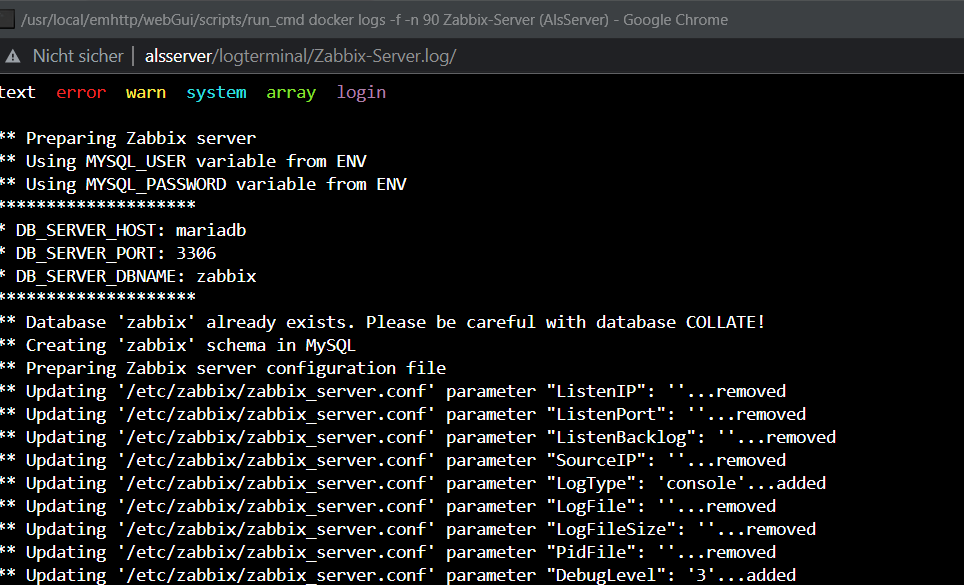Screen dimensions: 964x585
Task: Click the log line for parameter "LogFile"
Action: pos(388,506)
